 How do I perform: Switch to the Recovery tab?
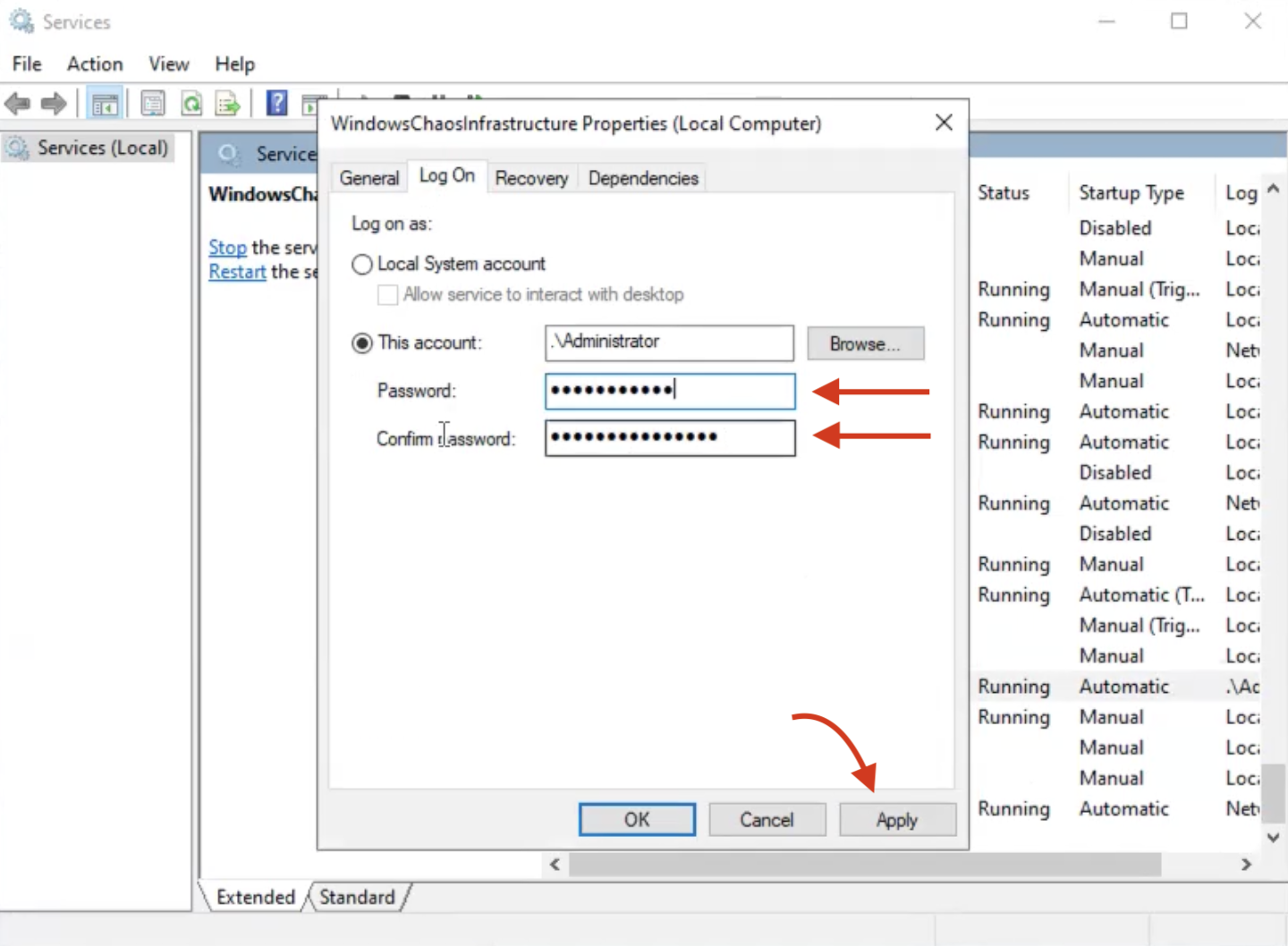click(531, 178)
